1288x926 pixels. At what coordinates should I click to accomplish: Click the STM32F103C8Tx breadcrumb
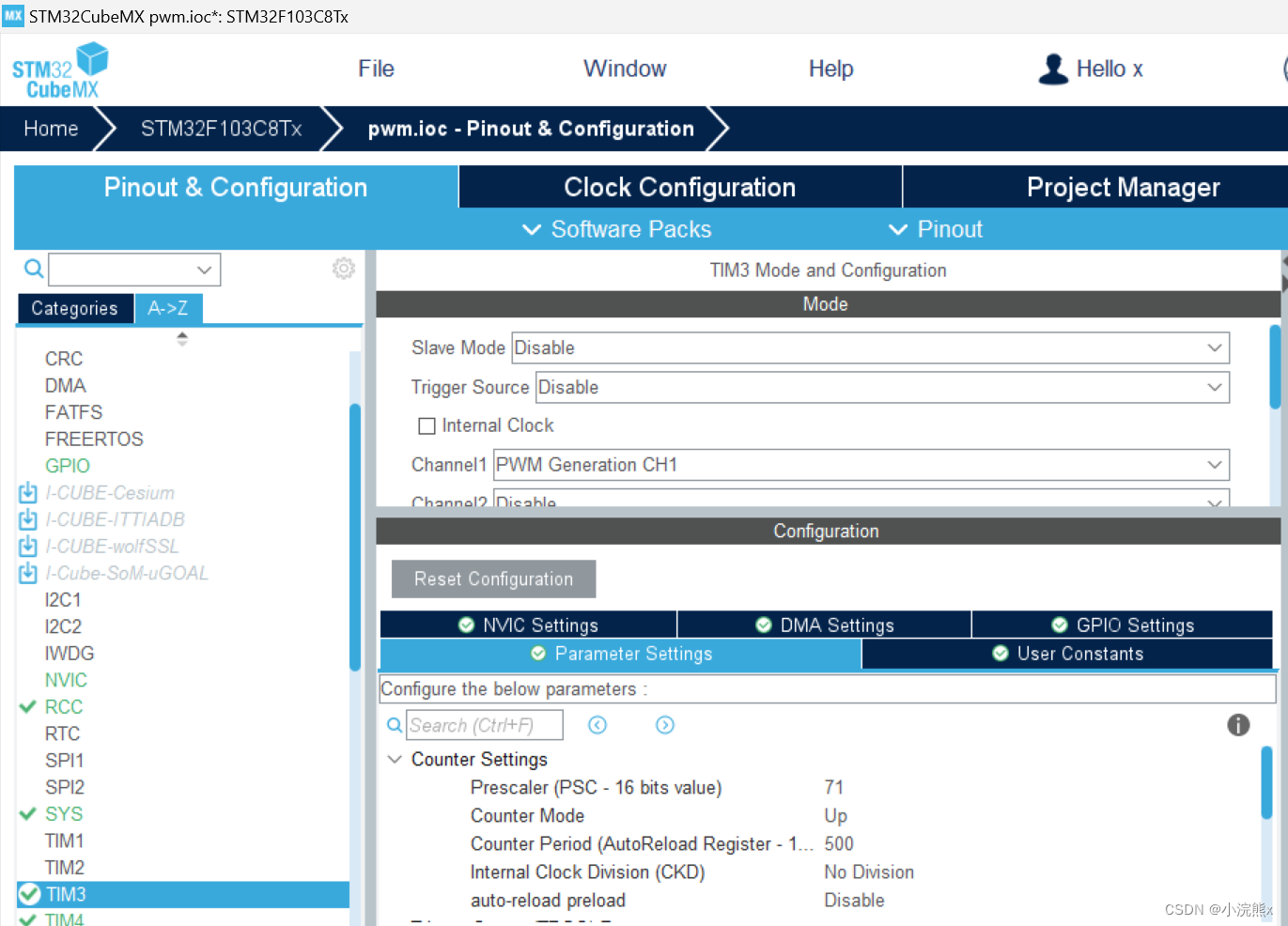click(x=222, y=129)
